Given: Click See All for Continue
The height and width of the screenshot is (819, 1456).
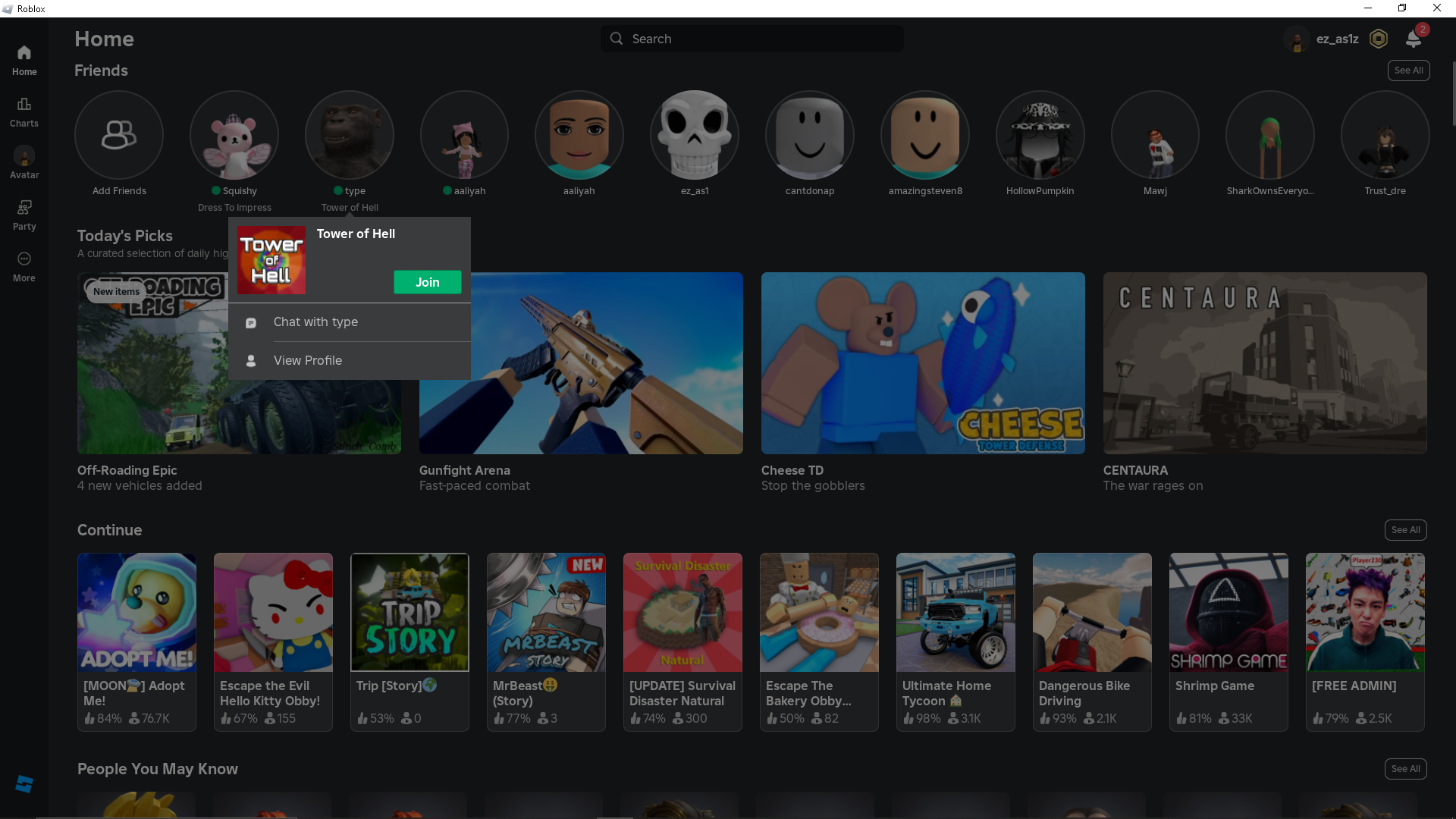Looking at the screenshot, I should [x=1406, y=530].
